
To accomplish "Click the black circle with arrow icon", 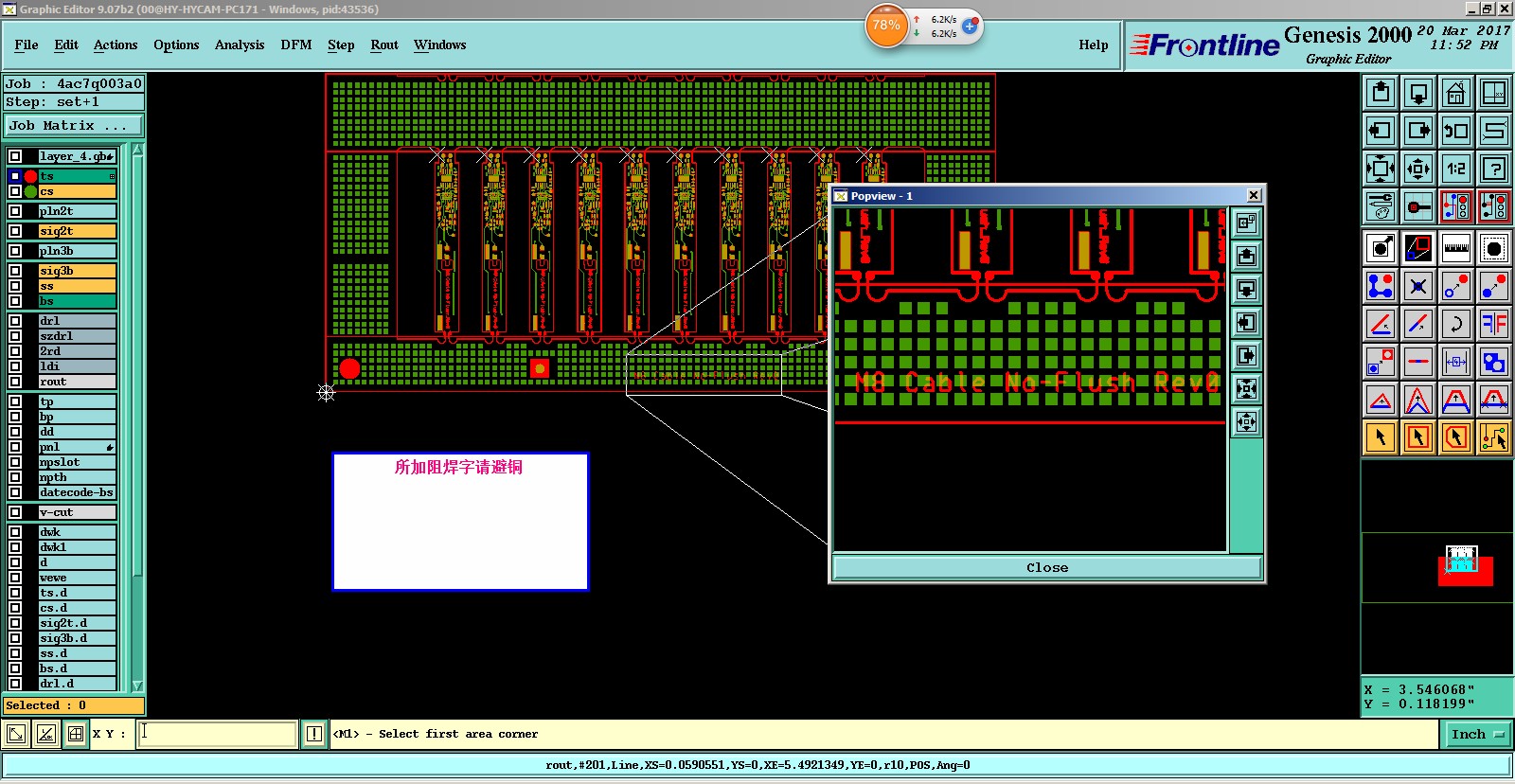I will (x=1381, y=248).
